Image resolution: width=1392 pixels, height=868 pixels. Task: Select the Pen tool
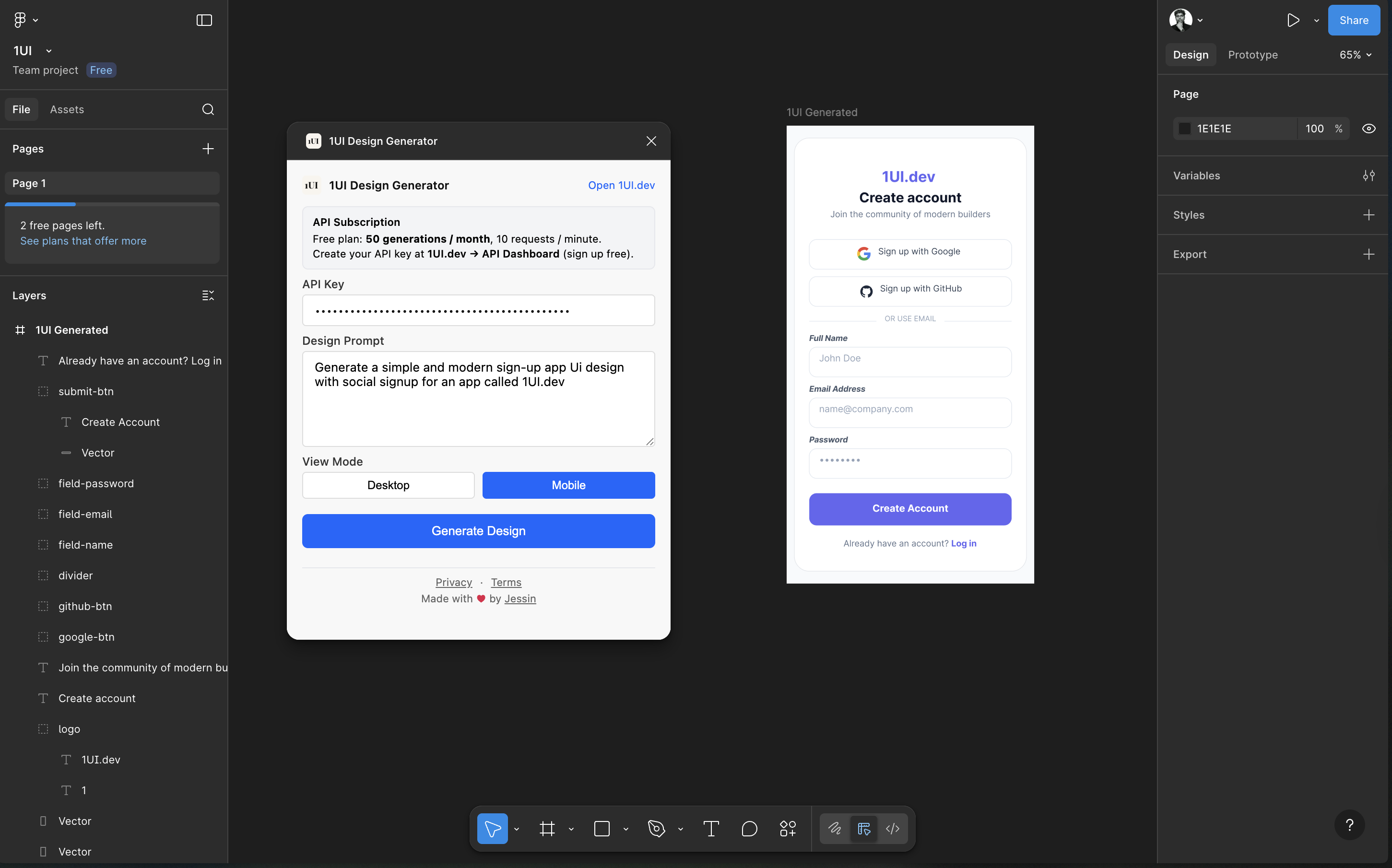(x=656, y=828)
